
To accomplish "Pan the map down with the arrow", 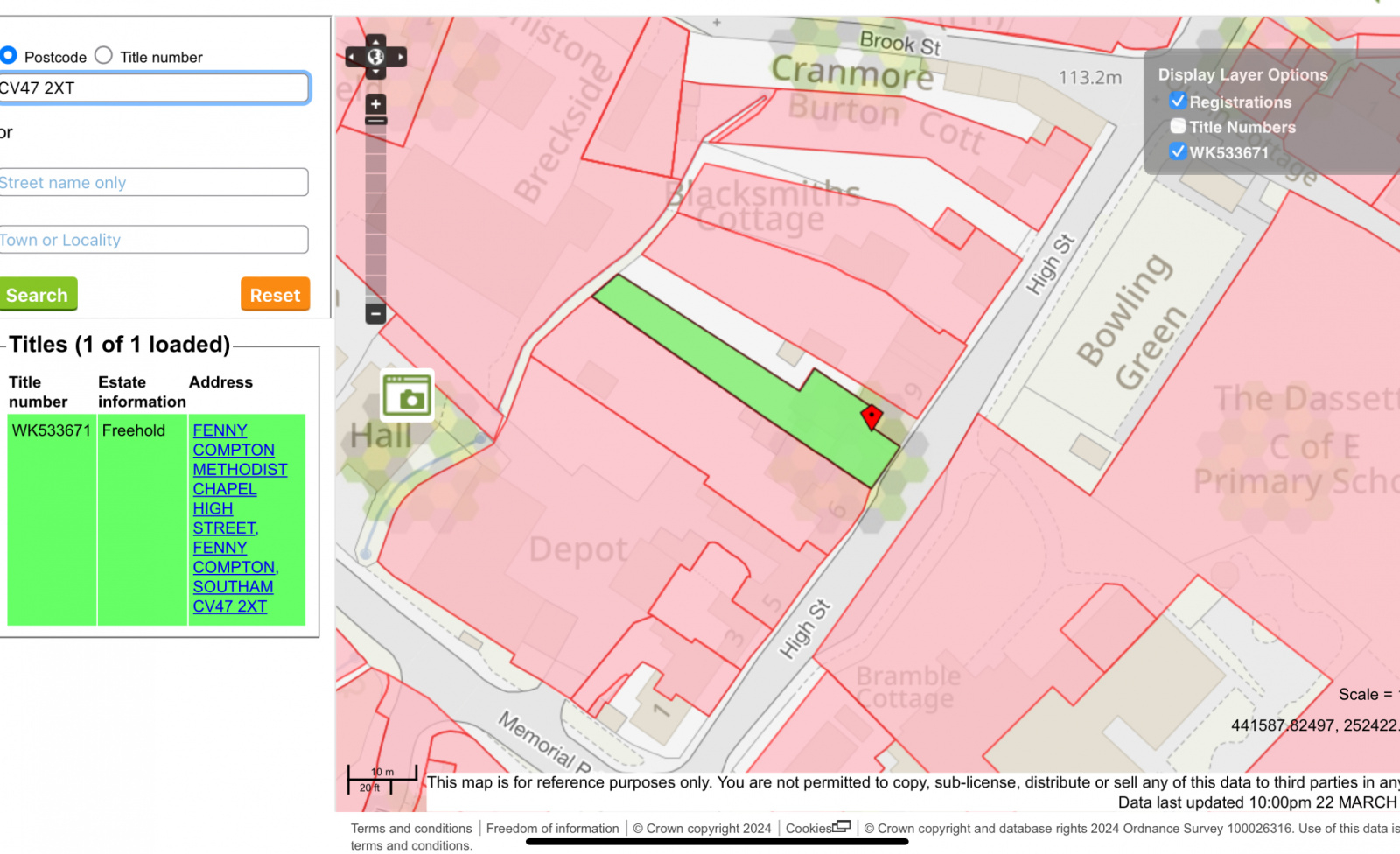I will click(375, 73).
